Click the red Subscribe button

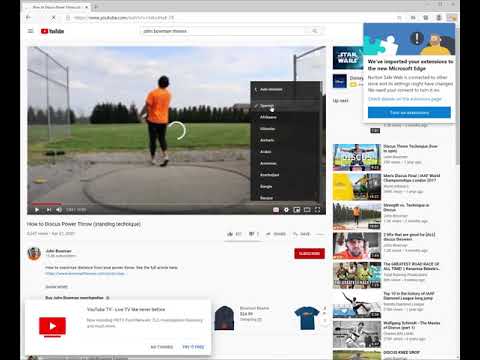point(309,253)
